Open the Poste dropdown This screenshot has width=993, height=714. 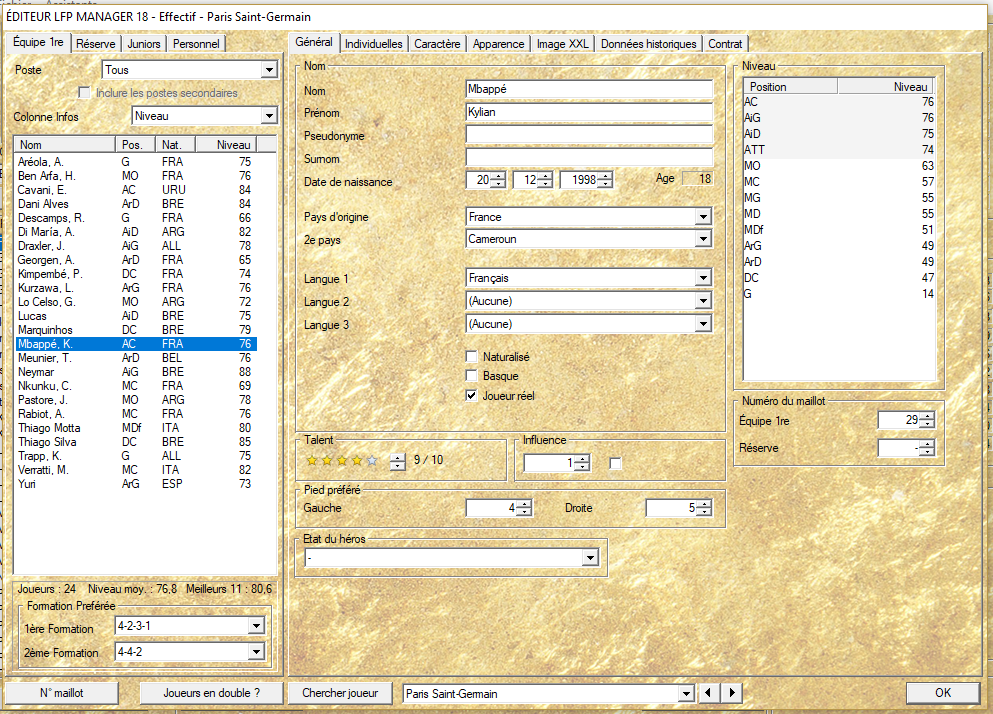tap(269, 70)
